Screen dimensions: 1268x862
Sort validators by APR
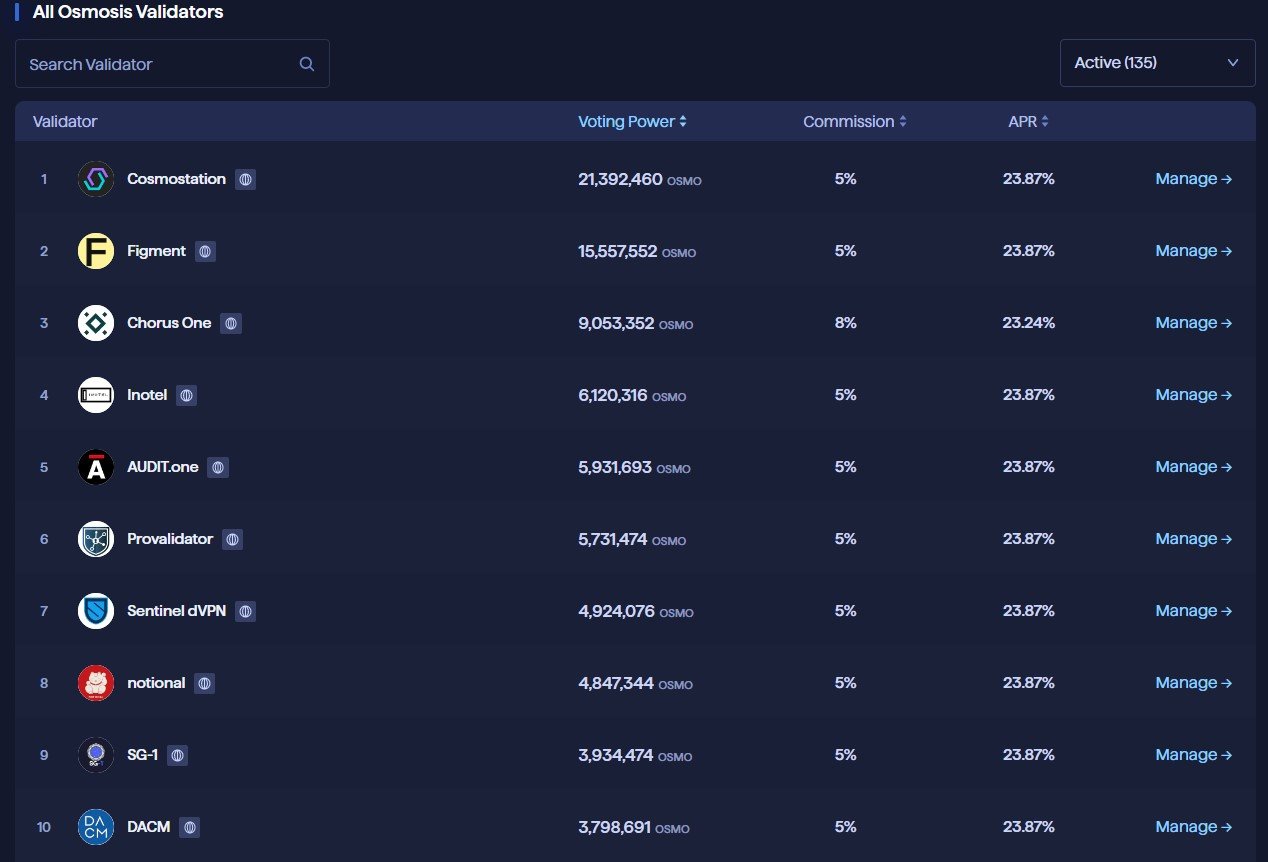[x=1028, y=122]
